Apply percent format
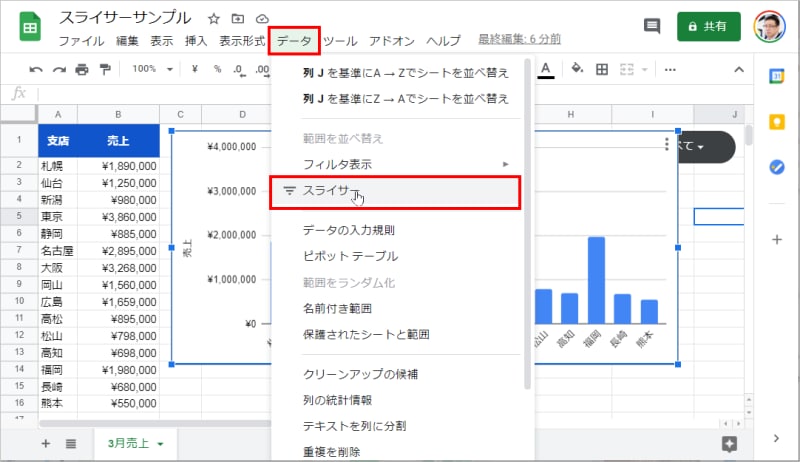Image resolution: width=800 pixels, height=462 pixels. [x=217, y=69]
